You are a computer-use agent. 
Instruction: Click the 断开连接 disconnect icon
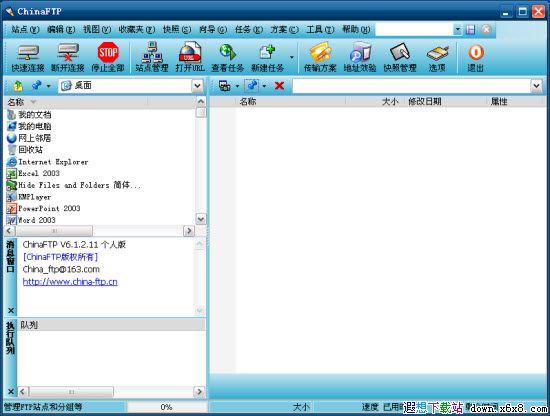point(68,58)
